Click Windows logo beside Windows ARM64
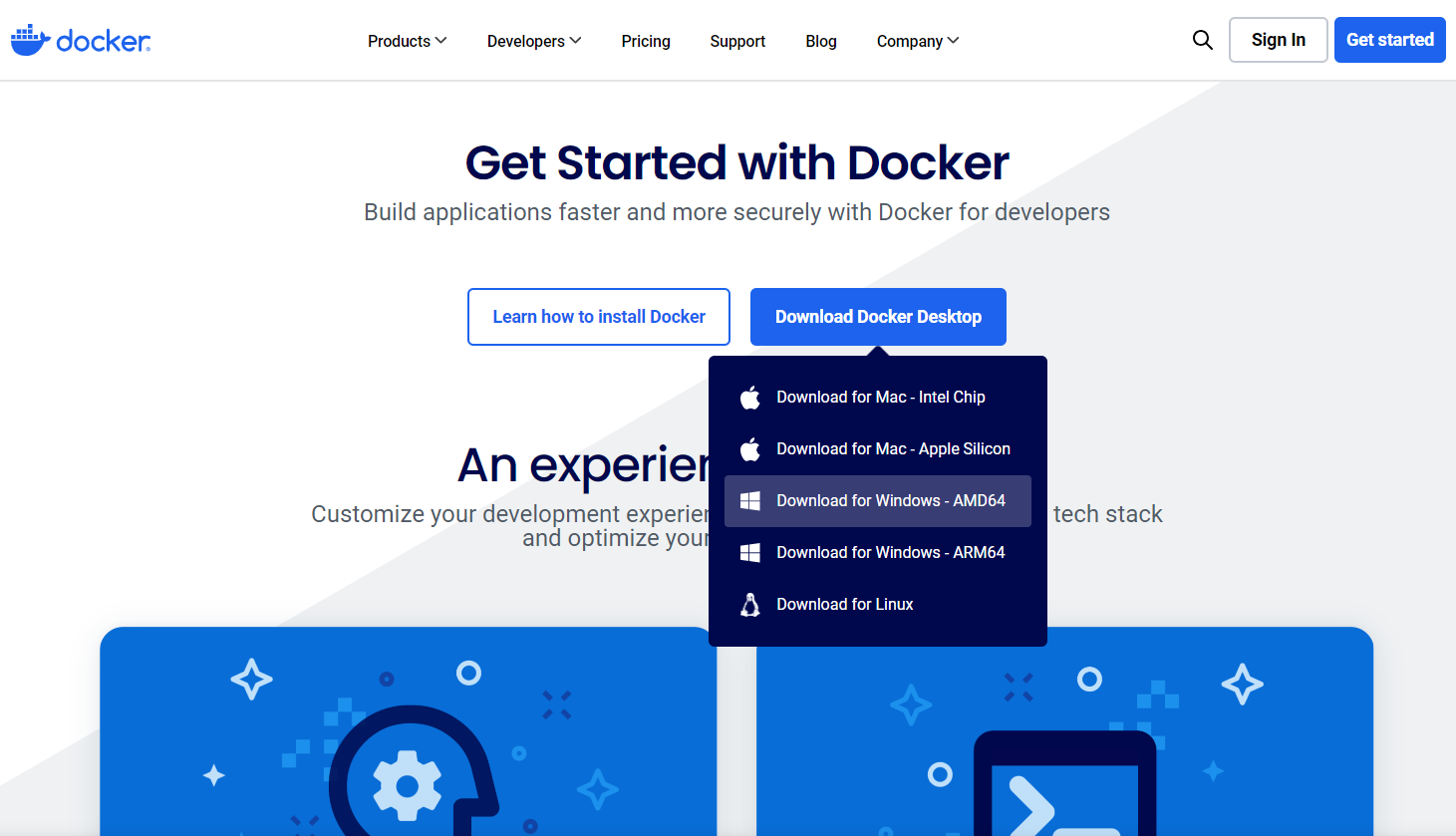 pos(750,553)
